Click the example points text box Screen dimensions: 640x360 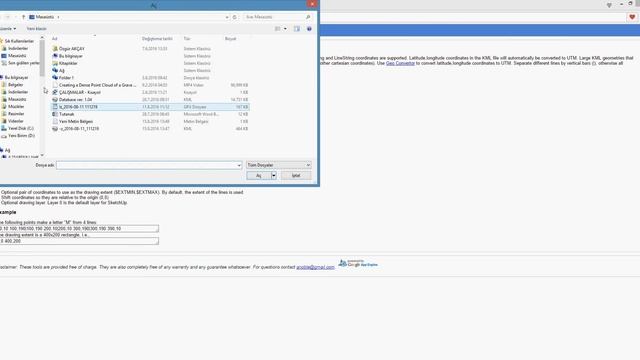79,229
